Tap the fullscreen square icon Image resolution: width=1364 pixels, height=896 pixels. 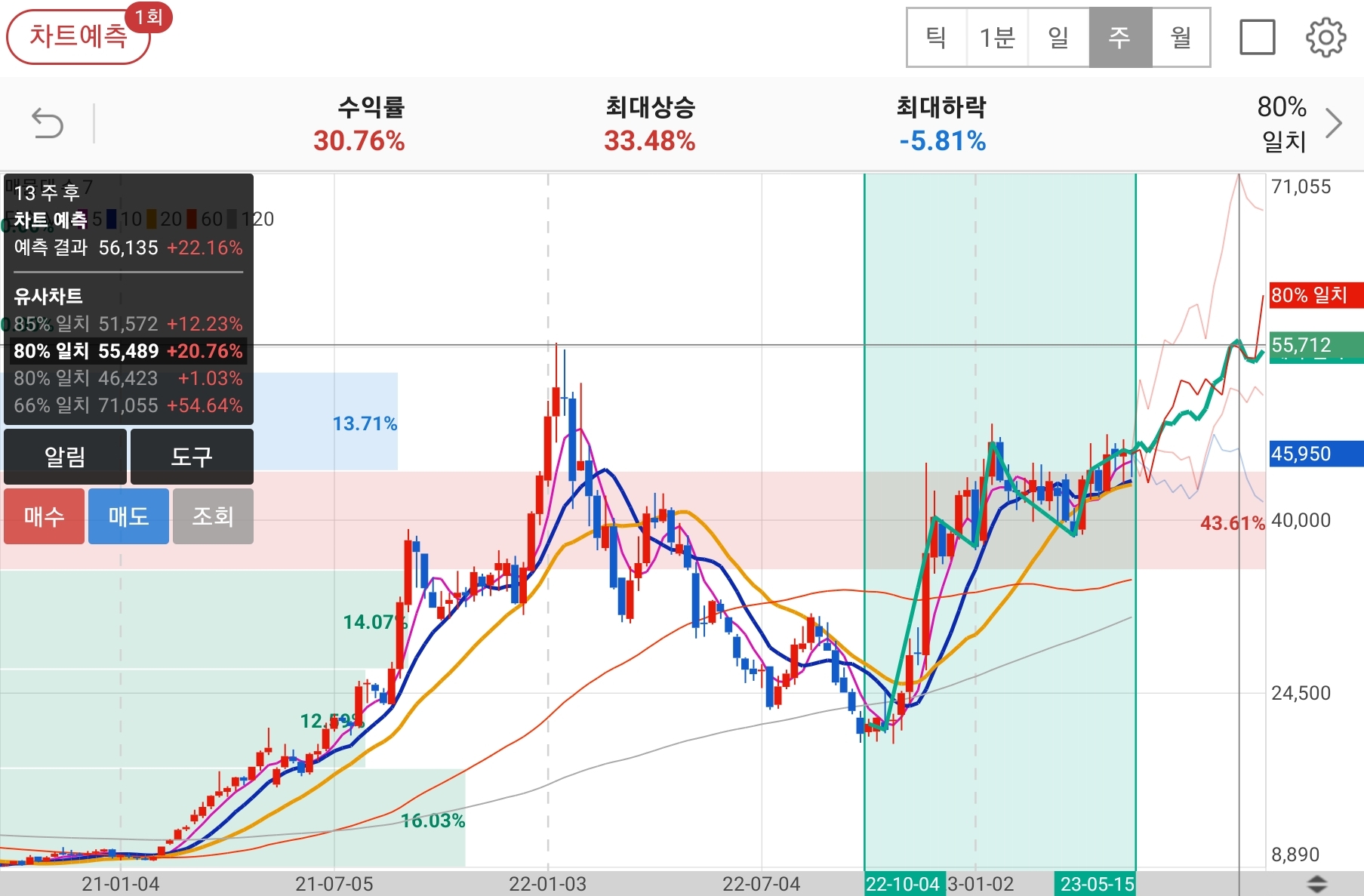click(1258, 37)
